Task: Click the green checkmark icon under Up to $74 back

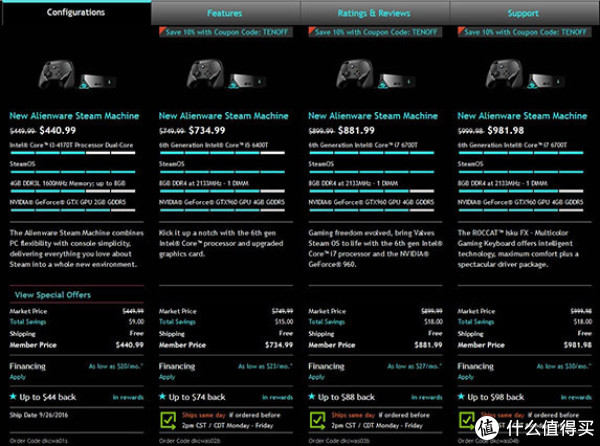Action: (168, 420)
